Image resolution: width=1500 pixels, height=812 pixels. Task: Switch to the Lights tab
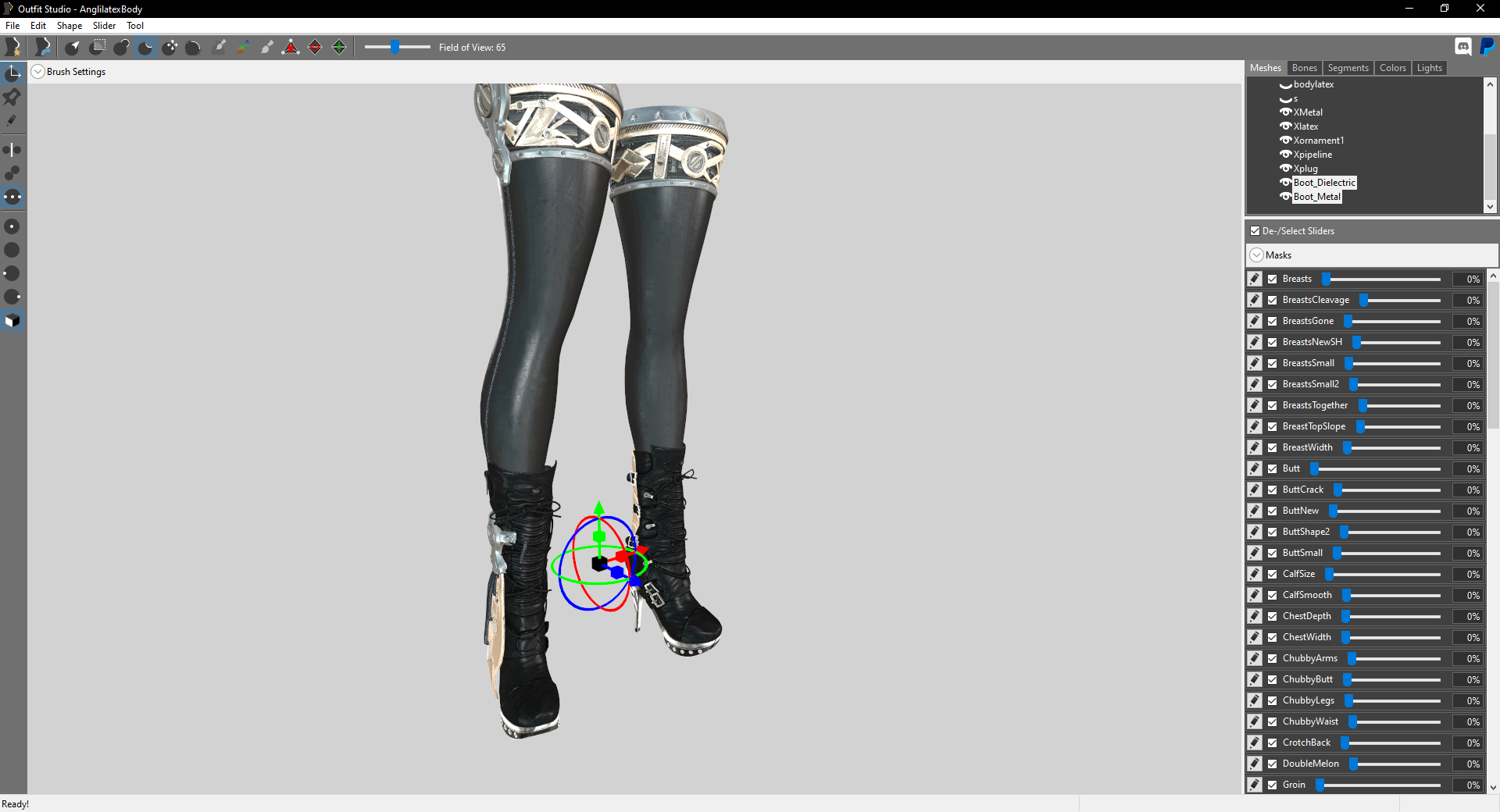[1429, 68]
